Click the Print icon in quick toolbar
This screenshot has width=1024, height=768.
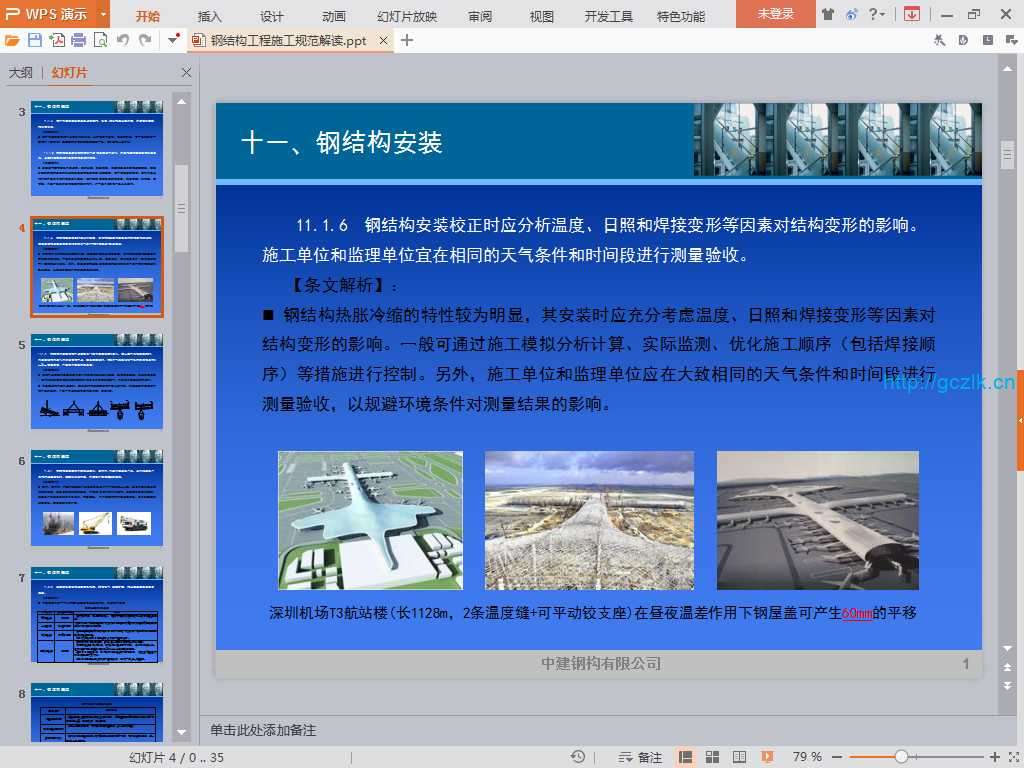pyautogui.click(x=78, y=40)
